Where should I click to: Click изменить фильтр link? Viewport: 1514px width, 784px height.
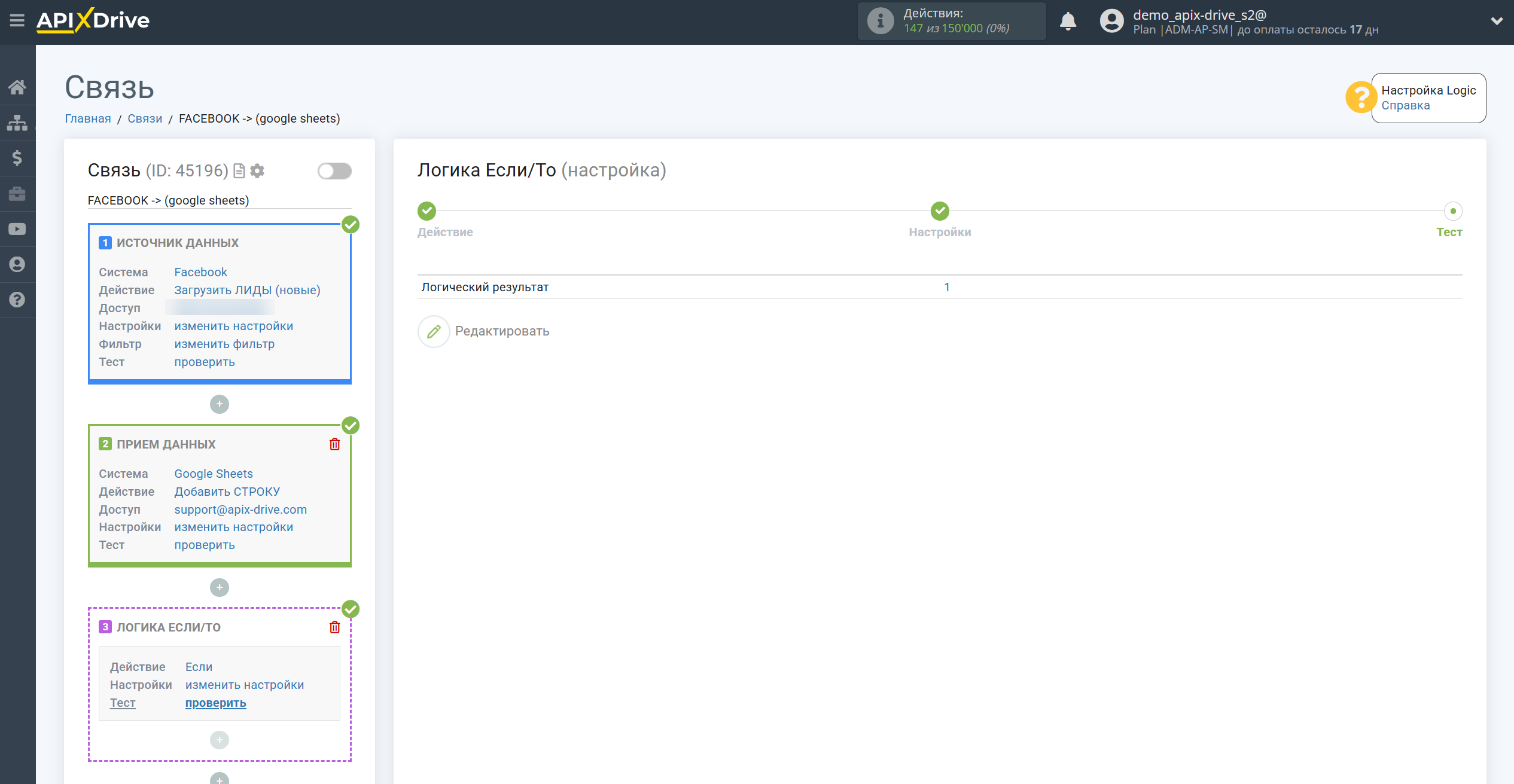point(224,344)
